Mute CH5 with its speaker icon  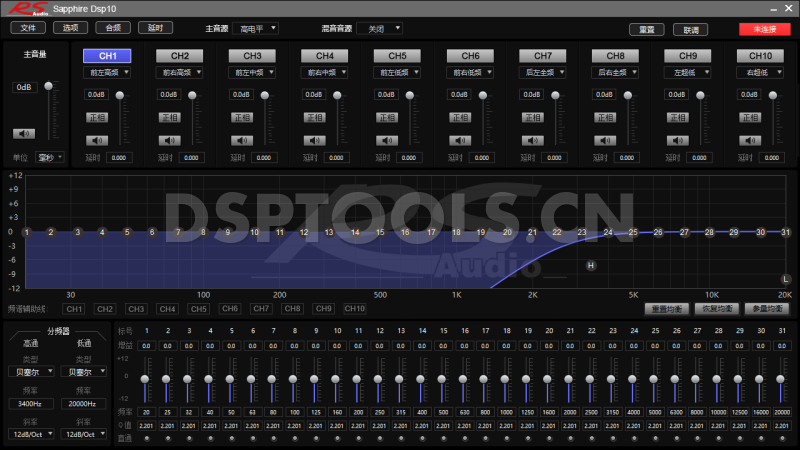[x=387, y=140]
